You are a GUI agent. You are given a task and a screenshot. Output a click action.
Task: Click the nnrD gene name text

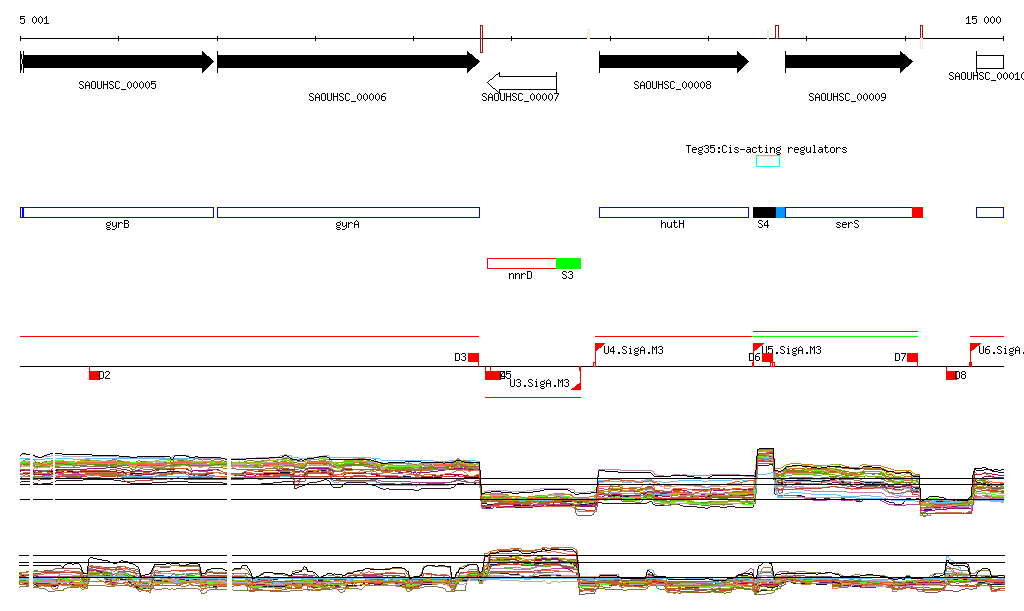520,275
